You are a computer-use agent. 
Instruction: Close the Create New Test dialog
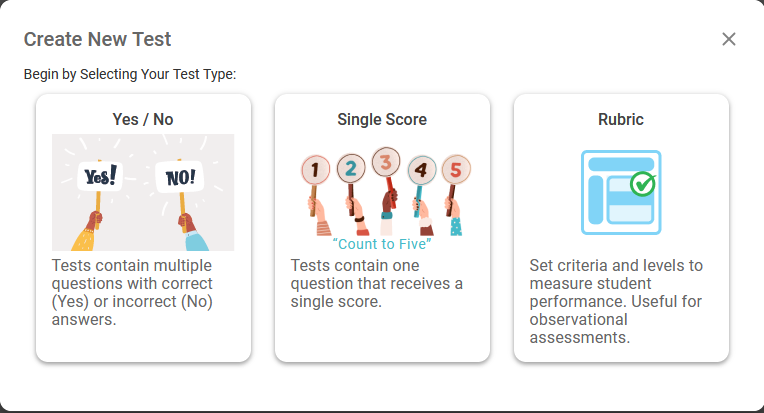728,39
